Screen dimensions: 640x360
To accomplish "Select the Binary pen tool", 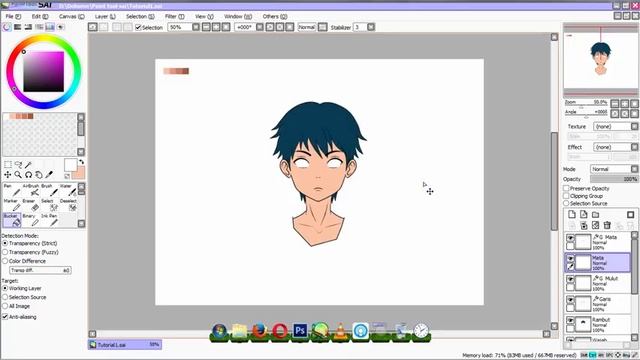I will click(x=31, y=220).
